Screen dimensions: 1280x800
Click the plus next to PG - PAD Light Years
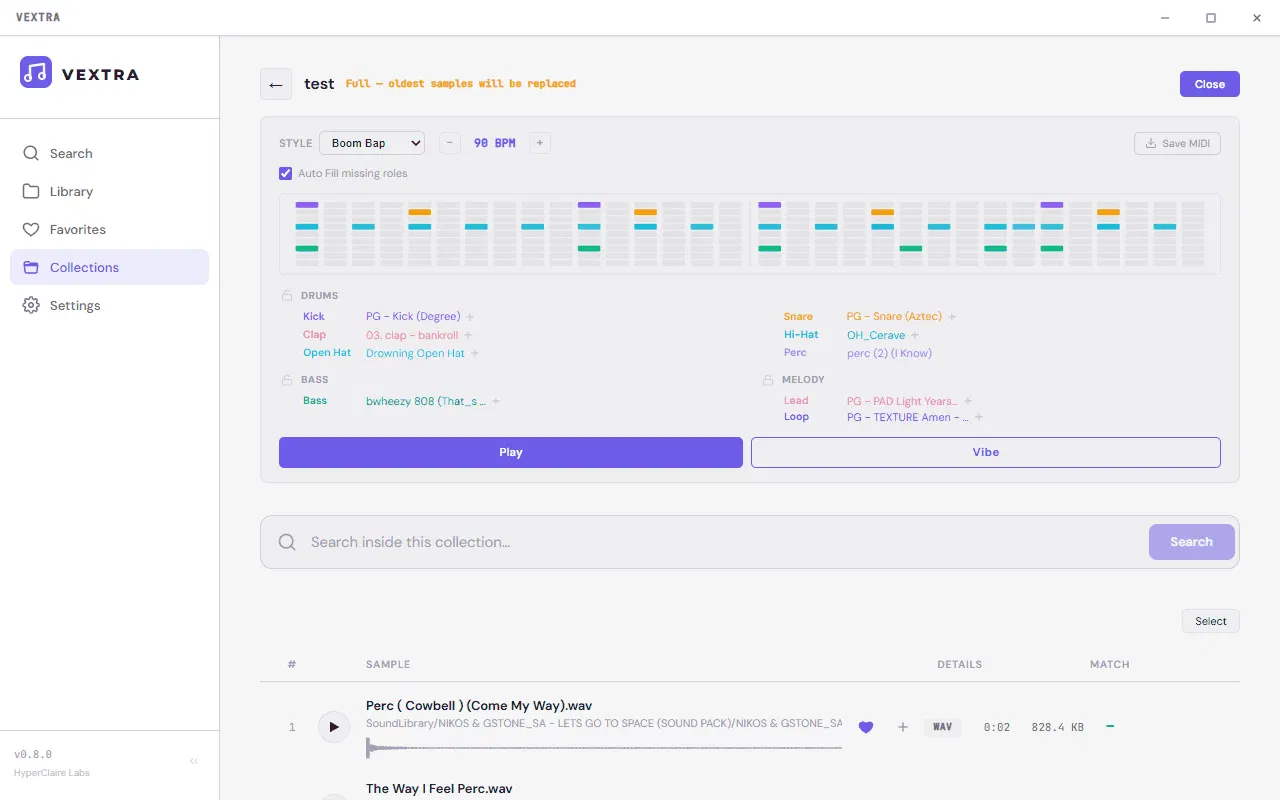pyautogui.click(x=968, y=401)
